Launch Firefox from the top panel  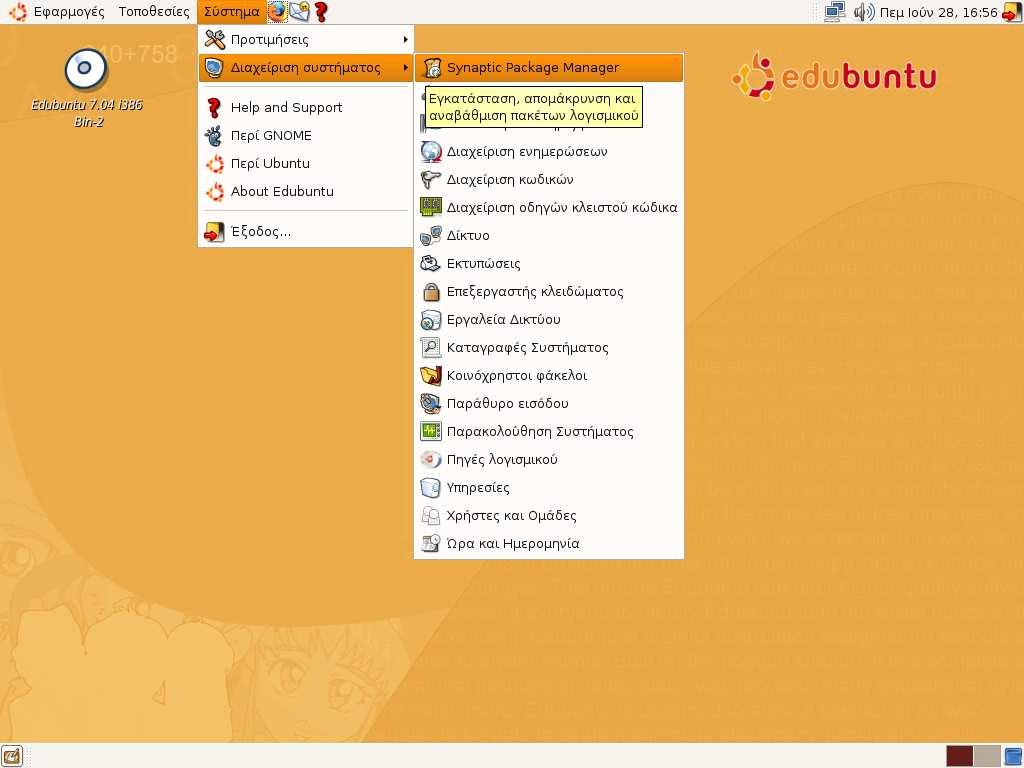pos(278,12)
